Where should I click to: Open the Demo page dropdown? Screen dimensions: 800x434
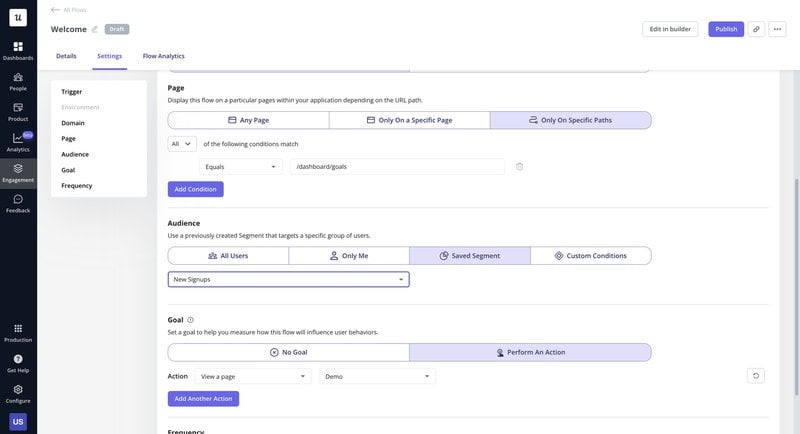click(x=377, y=376)
